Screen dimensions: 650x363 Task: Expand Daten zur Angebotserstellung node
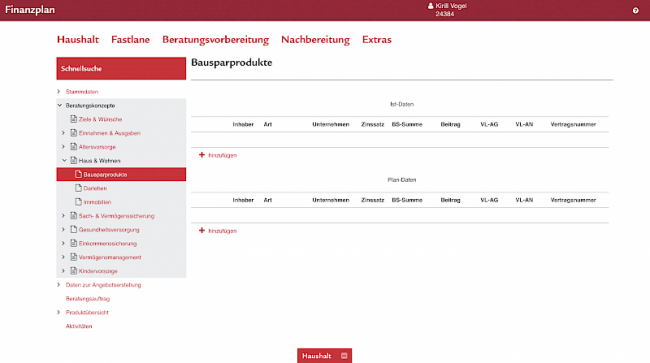[x=59, y=284]
